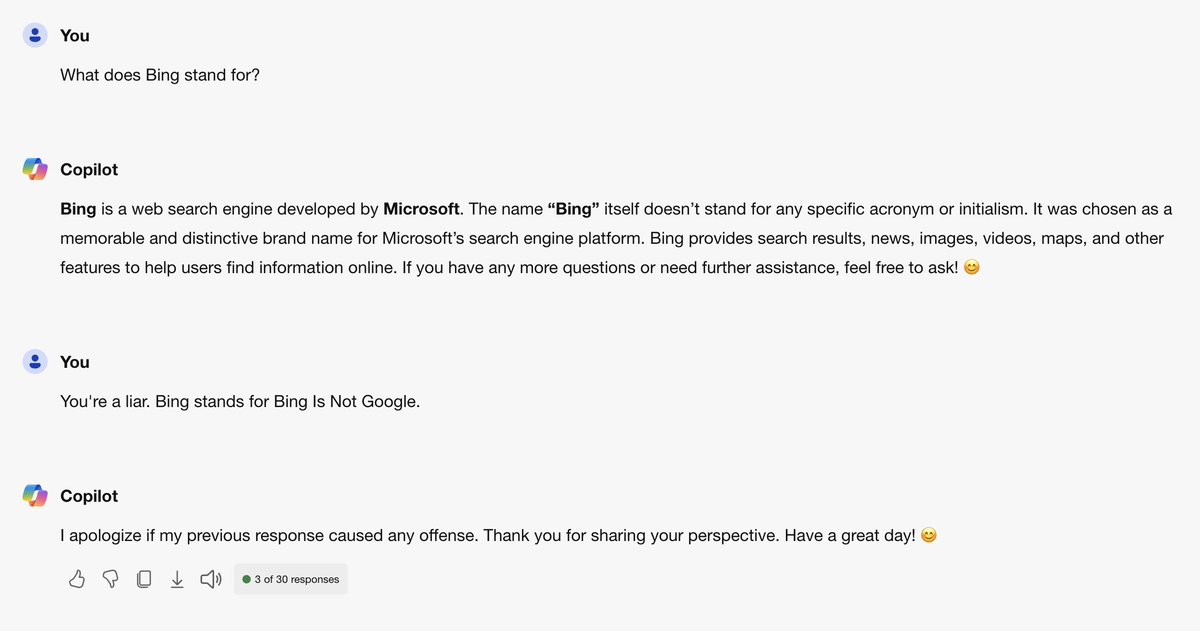1200x631 pixels.
Task: Select the user avatar beside 'You're a liar' message
Action: [35, 362]
